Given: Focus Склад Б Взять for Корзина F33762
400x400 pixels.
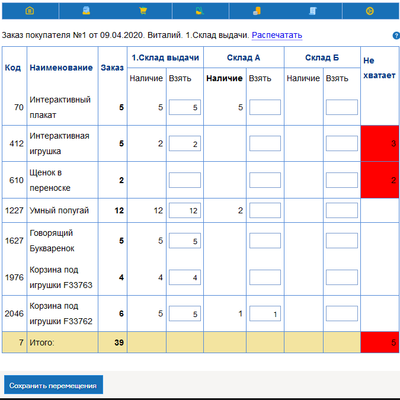Looking at the screenshot, I should (x=342, y=314).
